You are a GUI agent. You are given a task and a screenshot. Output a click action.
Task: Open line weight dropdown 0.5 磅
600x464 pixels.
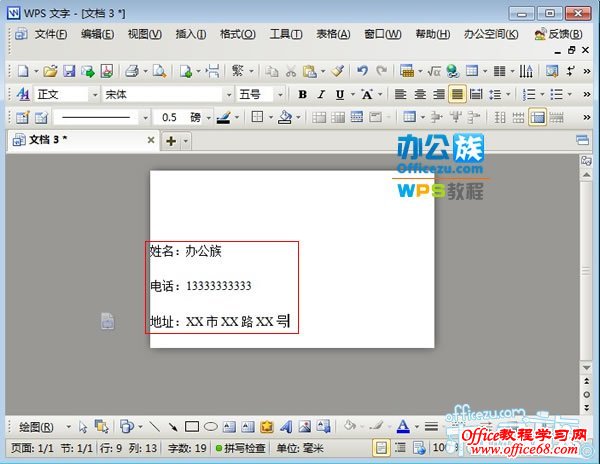[x=209, y=117]
